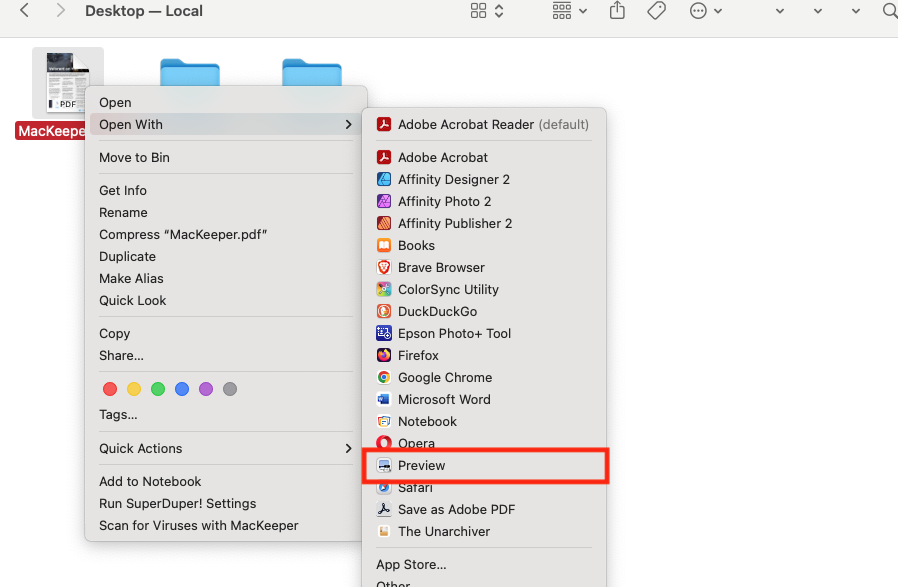Viewport: 898px width, 587px height.
Task: Toggle the icon view grouping control
Action: click(479, 11)
